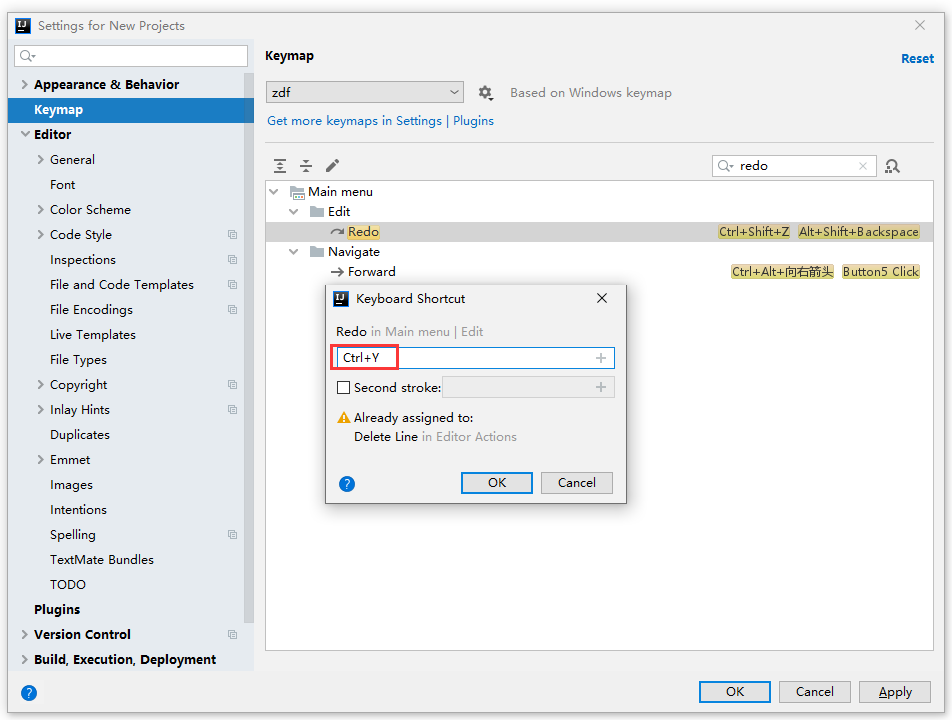Click the pencil edit shortcut icon
952x720 pixels.
pos(333,166)
